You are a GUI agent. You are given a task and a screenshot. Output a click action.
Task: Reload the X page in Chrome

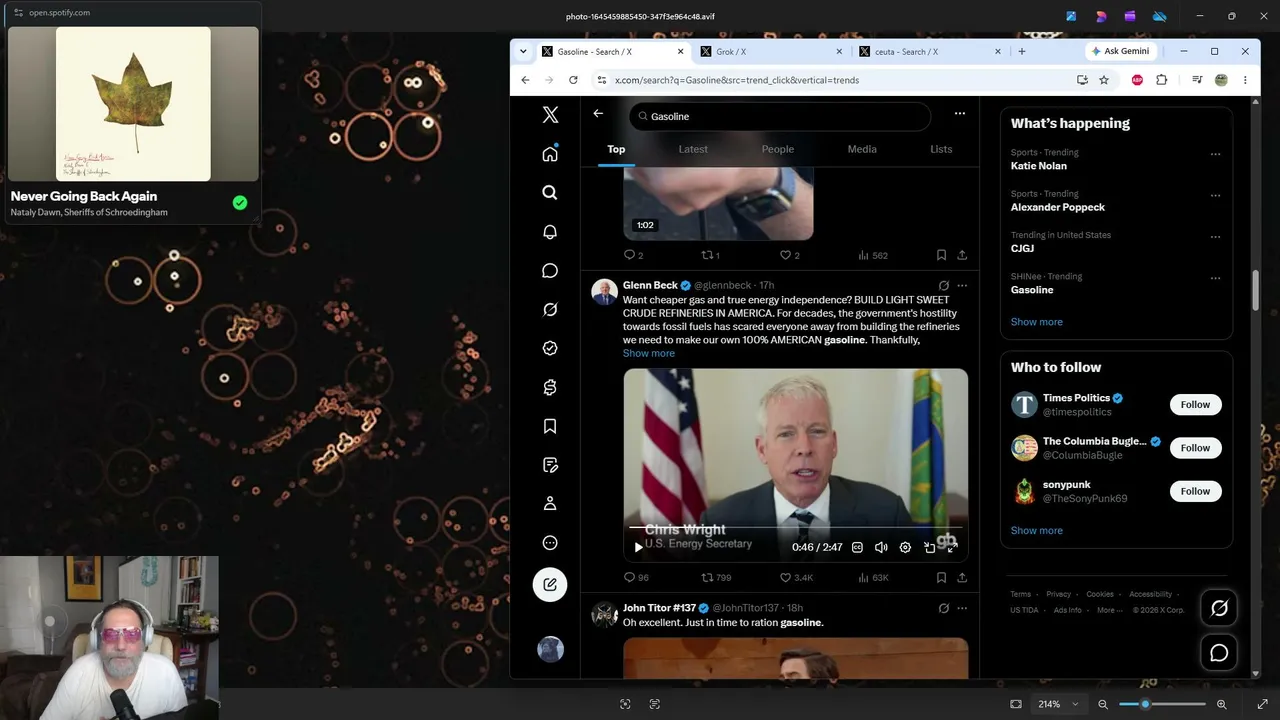[573, 80]
